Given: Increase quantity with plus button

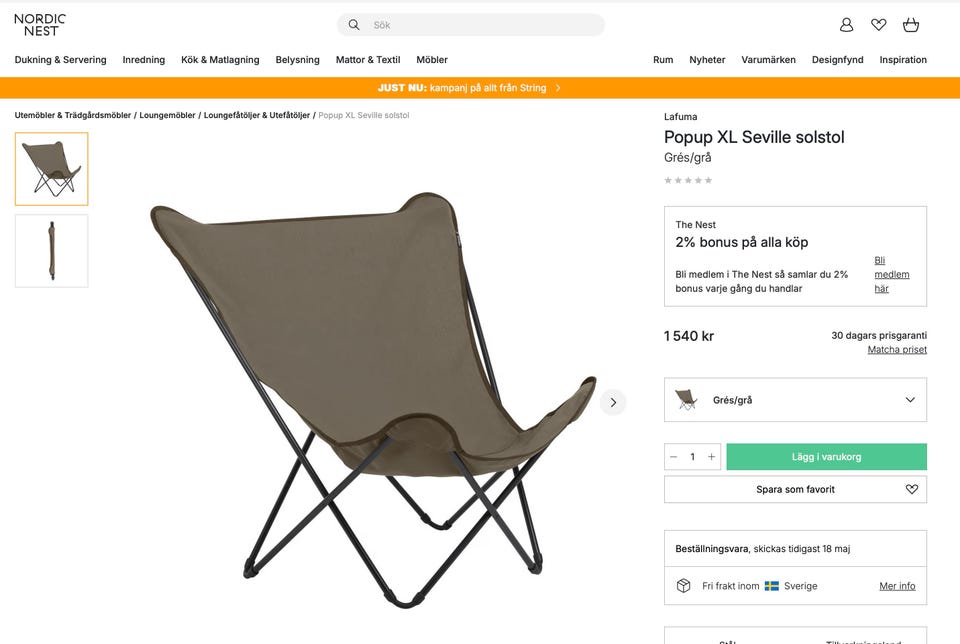Looking at the screenshot, I should click(712, 457).
